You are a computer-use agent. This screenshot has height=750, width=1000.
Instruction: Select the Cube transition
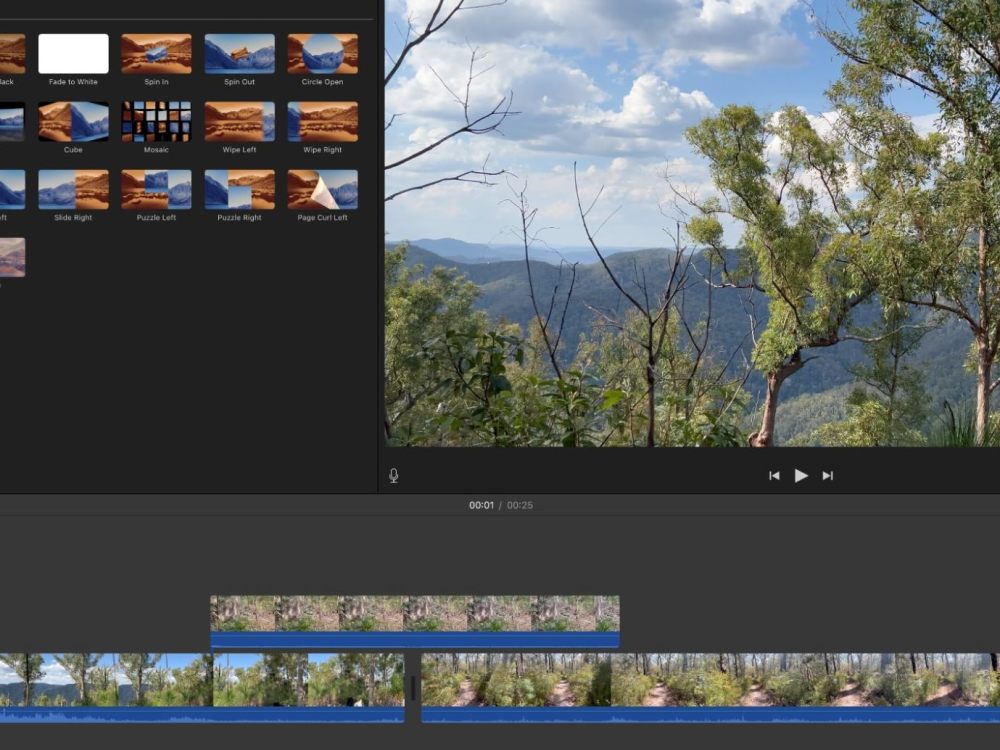pos(73,122)
